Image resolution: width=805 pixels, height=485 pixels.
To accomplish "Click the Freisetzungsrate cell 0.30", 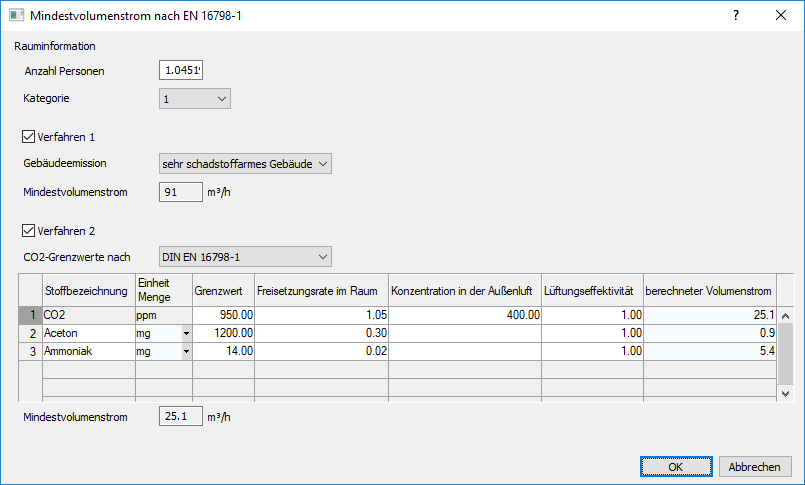I will (321, 334).
